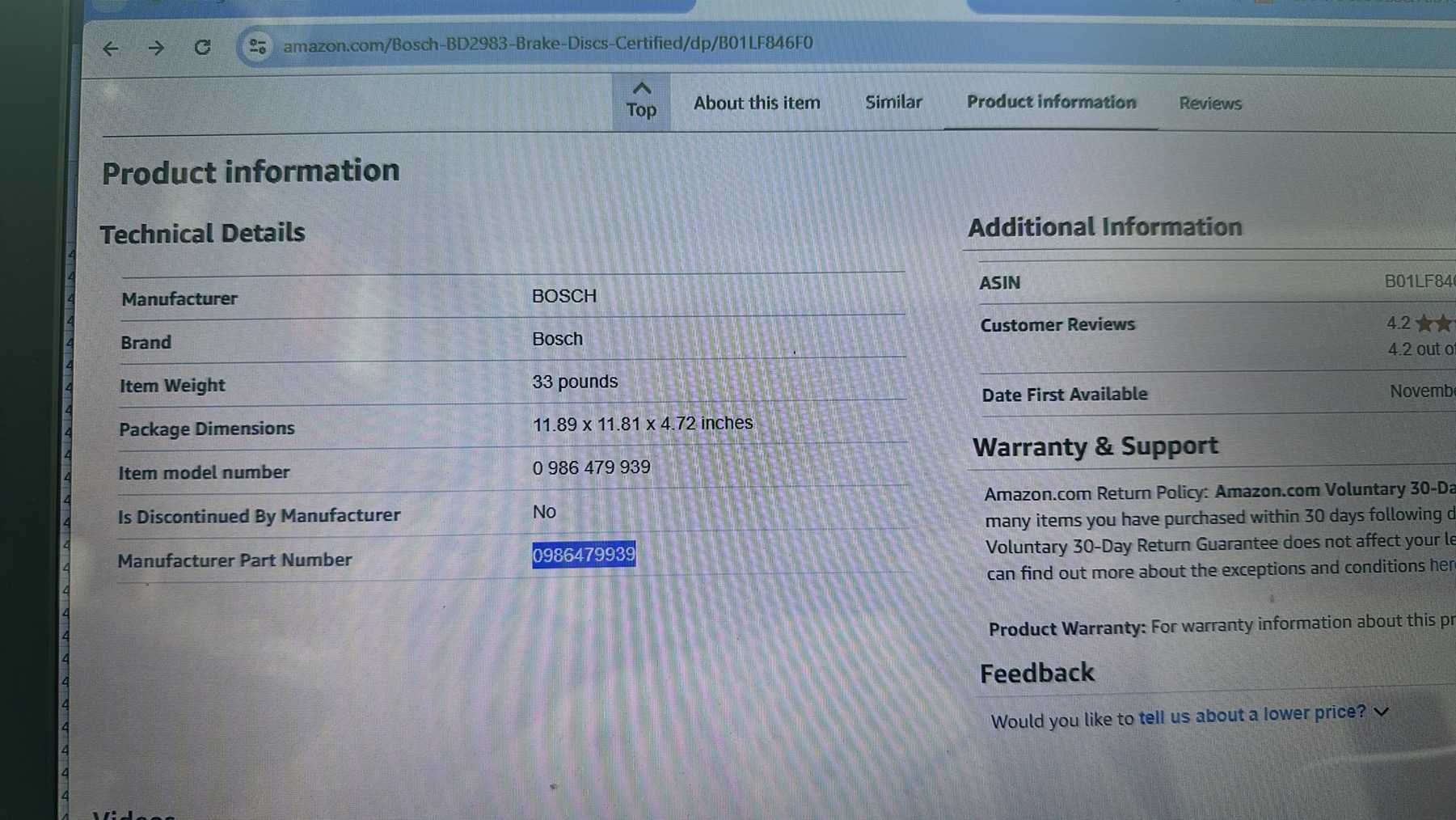Click the amazon.com URL in address bar
This screenshot has width=1456, height=820.
click(547, 44)
